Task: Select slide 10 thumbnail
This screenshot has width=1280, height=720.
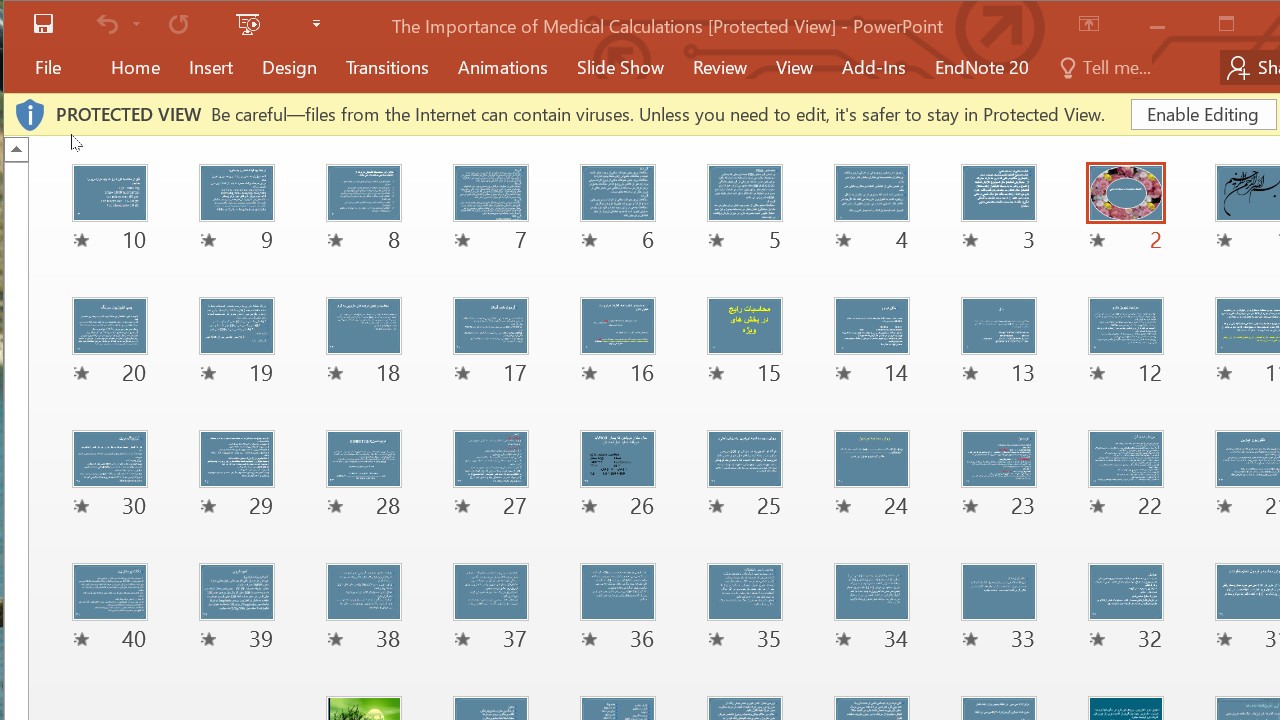Action: (110, 193)
